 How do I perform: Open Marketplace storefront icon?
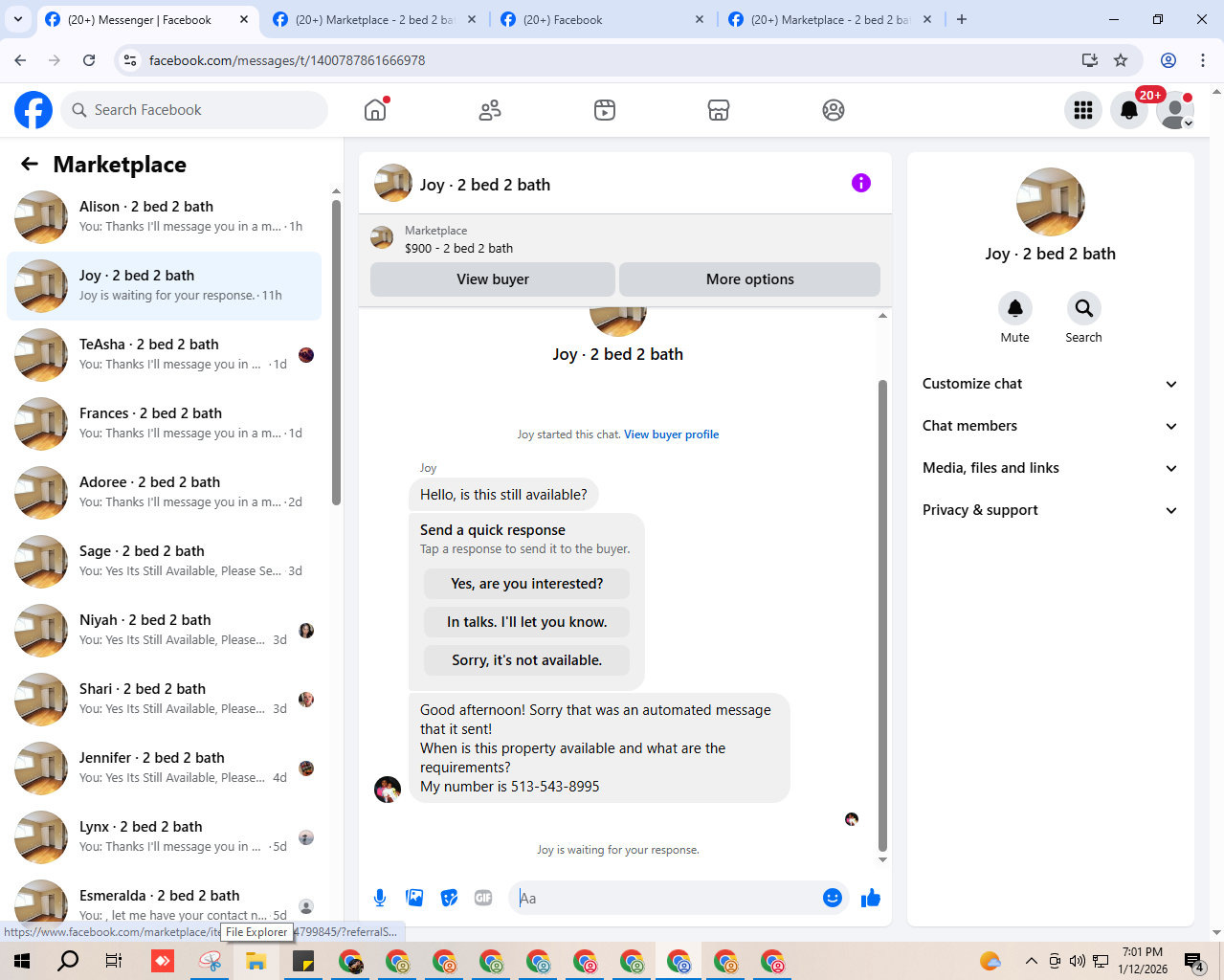(x=719, y=110)
